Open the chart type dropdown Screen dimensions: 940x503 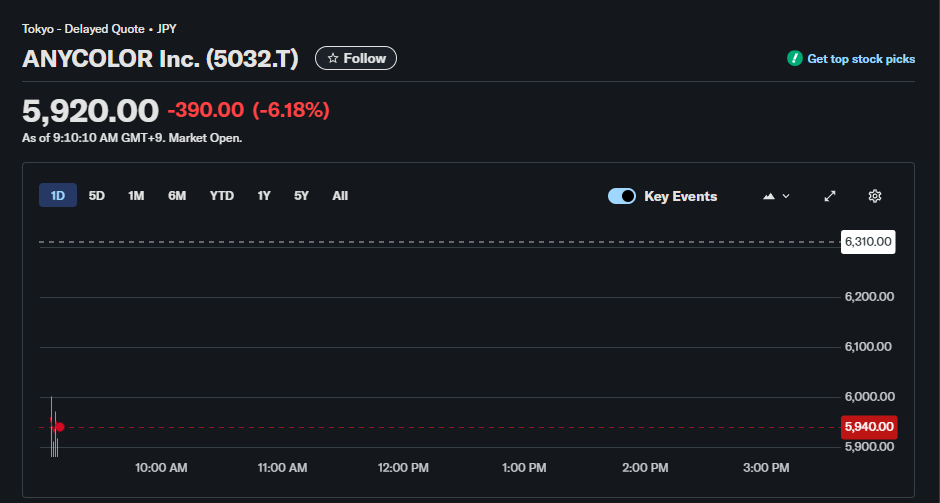tap(776, 196)
